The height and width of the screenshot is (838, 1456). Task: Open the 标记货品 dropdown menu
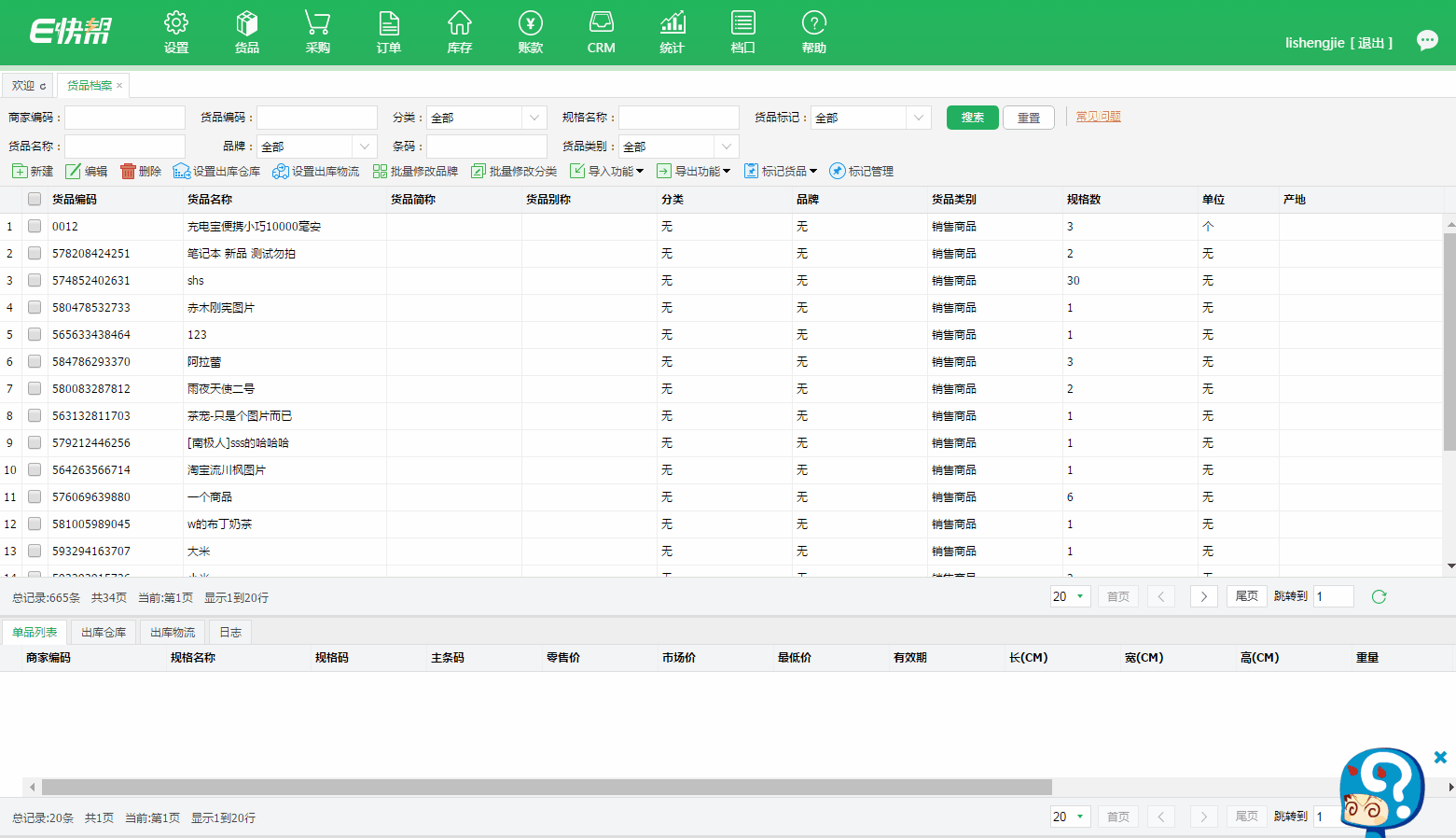pos(781,171)
